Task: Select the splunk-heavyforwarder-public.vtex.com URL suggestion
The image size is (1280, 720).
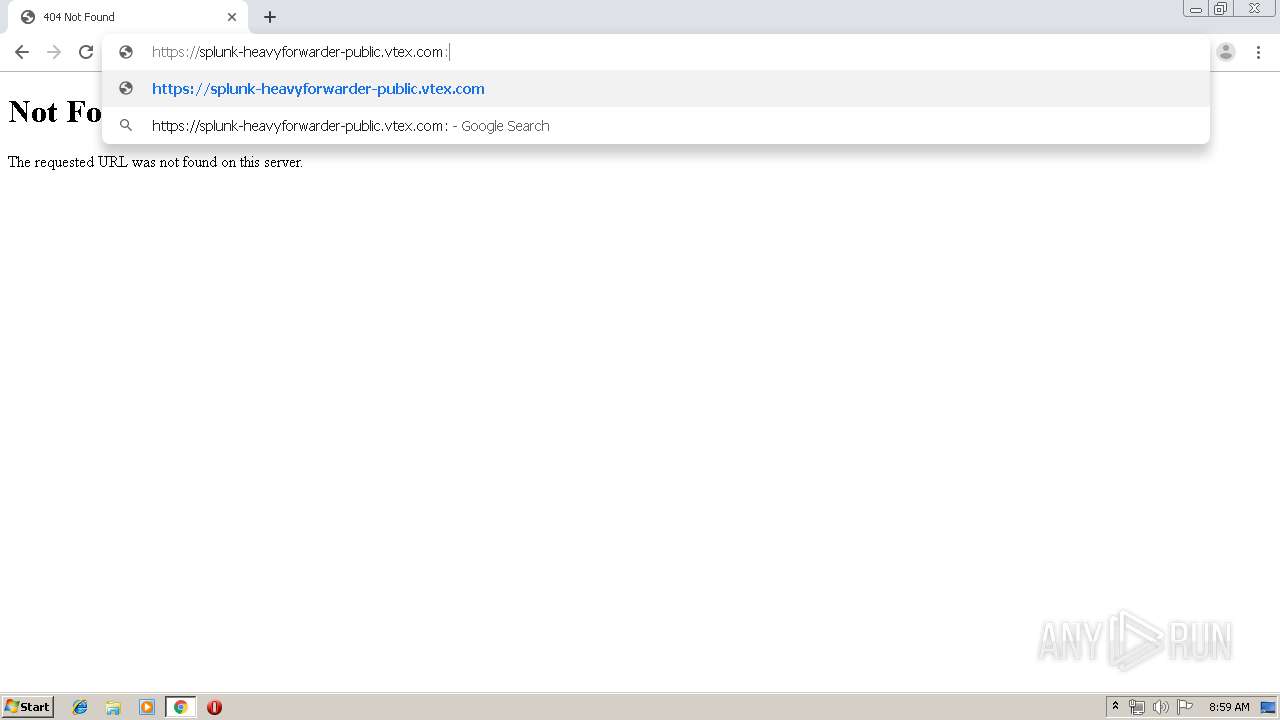Action: point(655,88)
